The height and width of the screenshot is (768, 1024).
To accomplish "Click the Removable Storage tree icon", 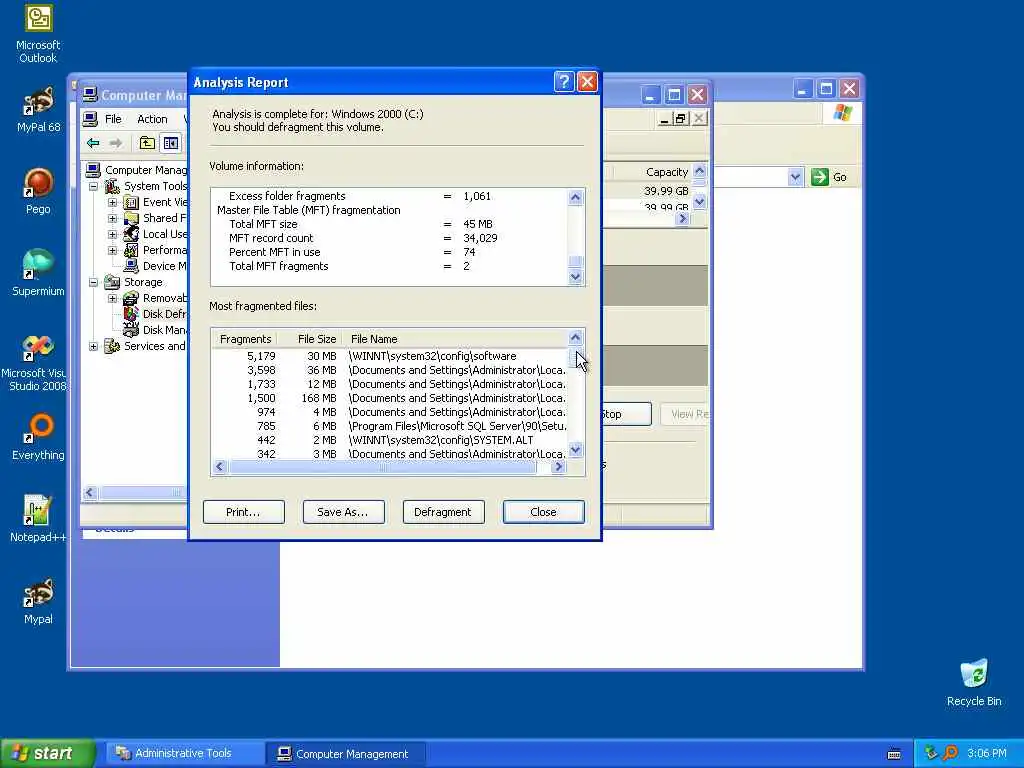I will [131, 298].
